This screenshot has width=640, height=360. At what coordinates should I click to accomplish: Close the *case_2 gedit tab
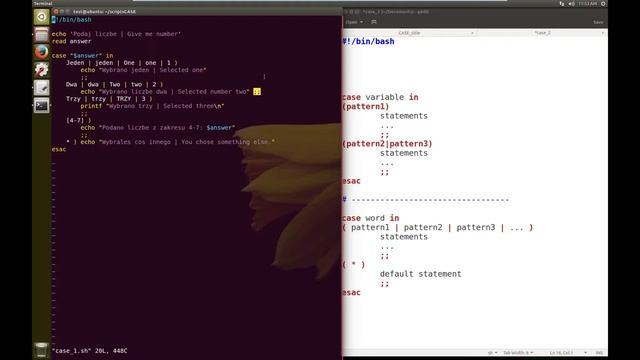click(602, 33)
